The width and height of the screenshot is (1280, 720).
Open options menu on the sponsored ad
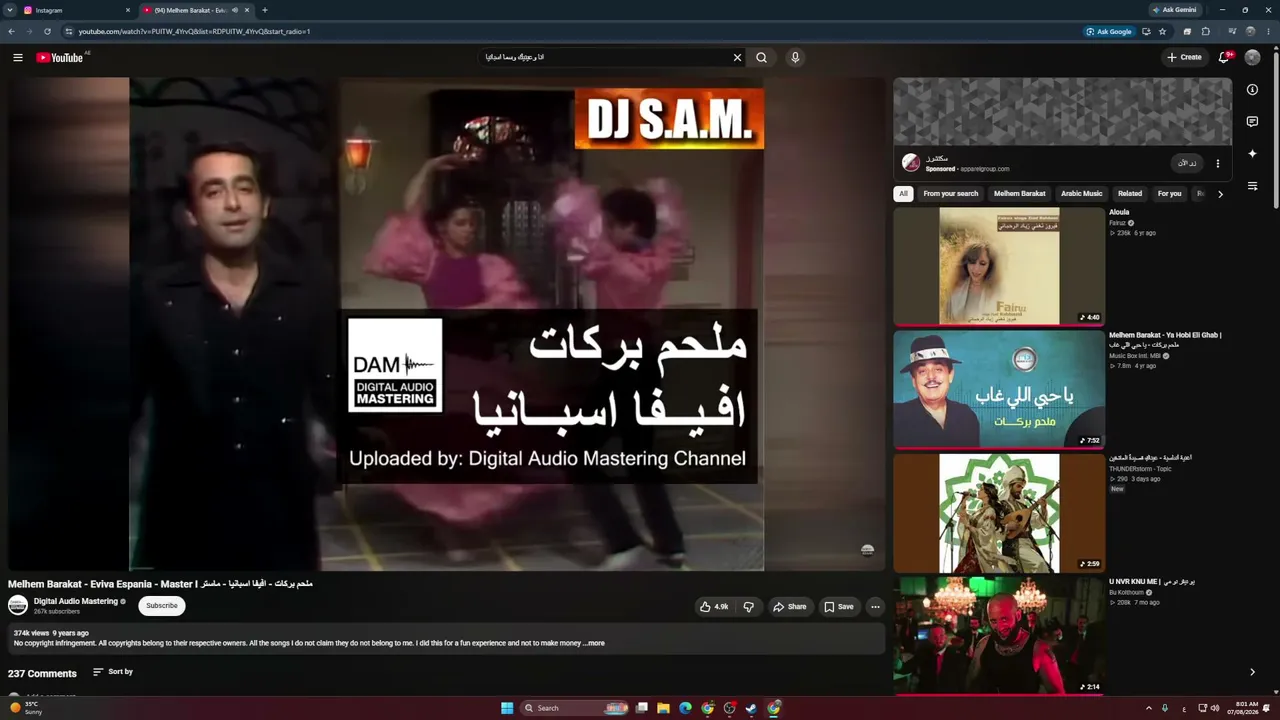1217,163
